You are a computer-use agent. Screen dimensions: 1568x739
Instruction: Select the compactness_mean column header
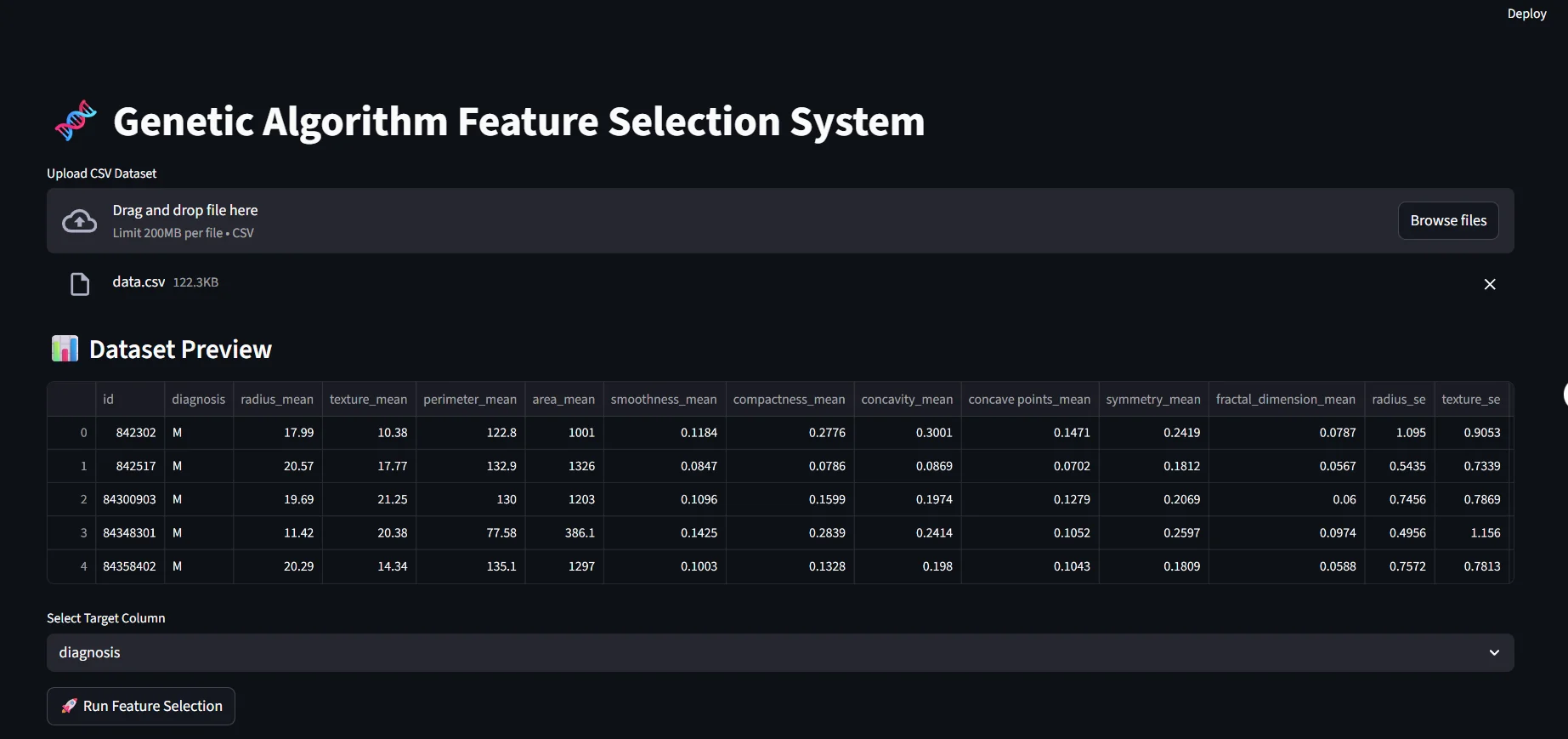point(790,399)
